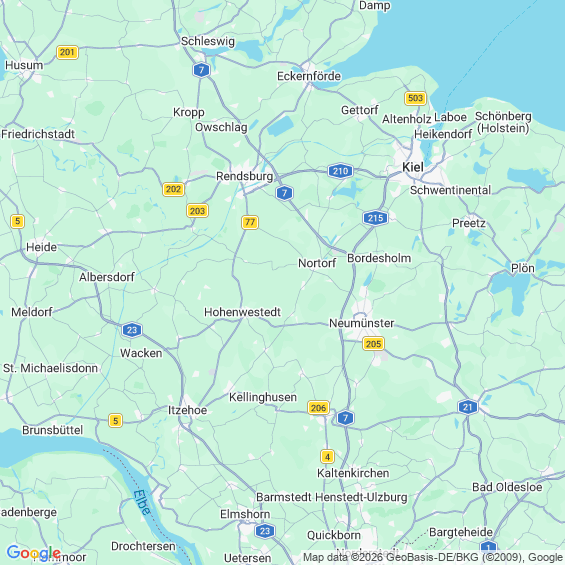Image resolution: width=565 pixels, height=565 pixels.
Task: Click the Plön town label
Action: [x=523, y=268]
